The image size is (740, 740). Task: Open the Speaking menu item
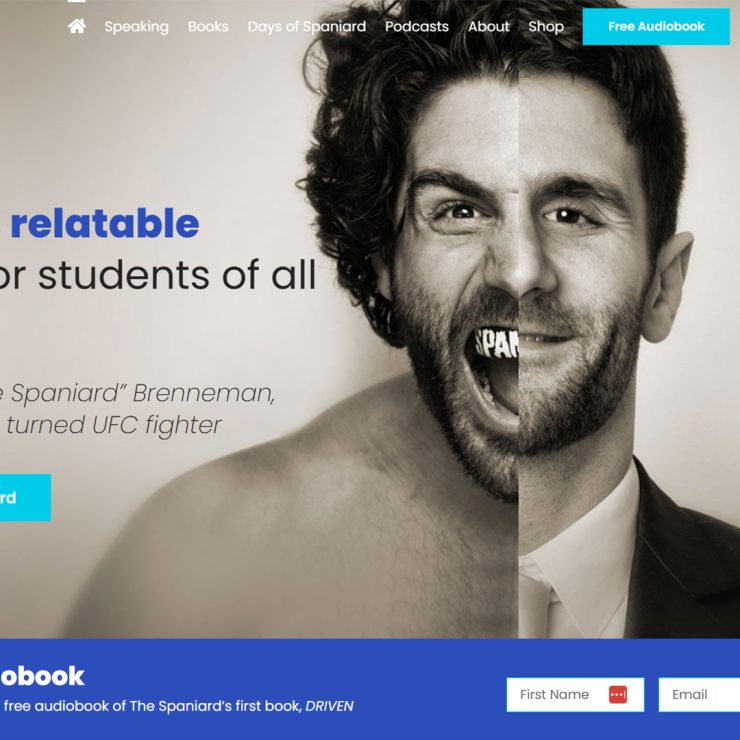[136, 26]
